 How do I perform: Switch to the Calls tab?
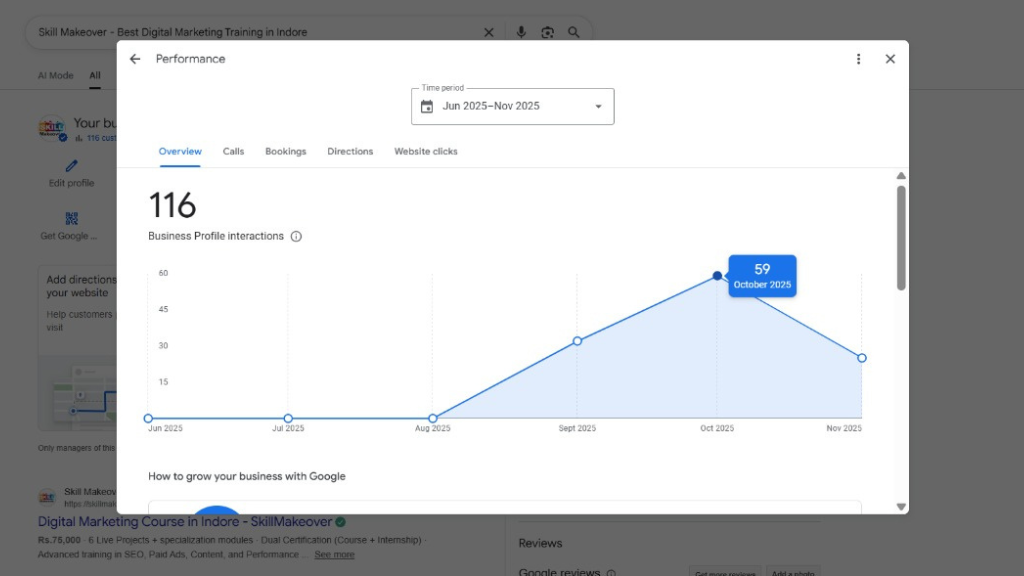[x=233, y=152]
